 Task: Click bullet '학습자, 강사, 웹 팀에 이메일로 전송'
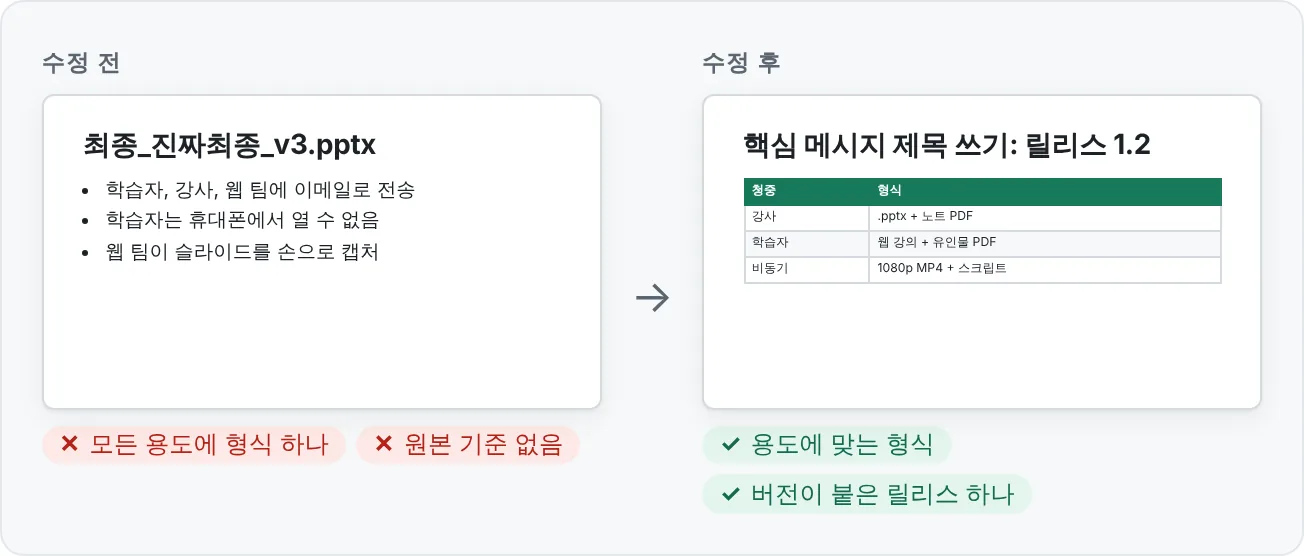tap(259, 189)
